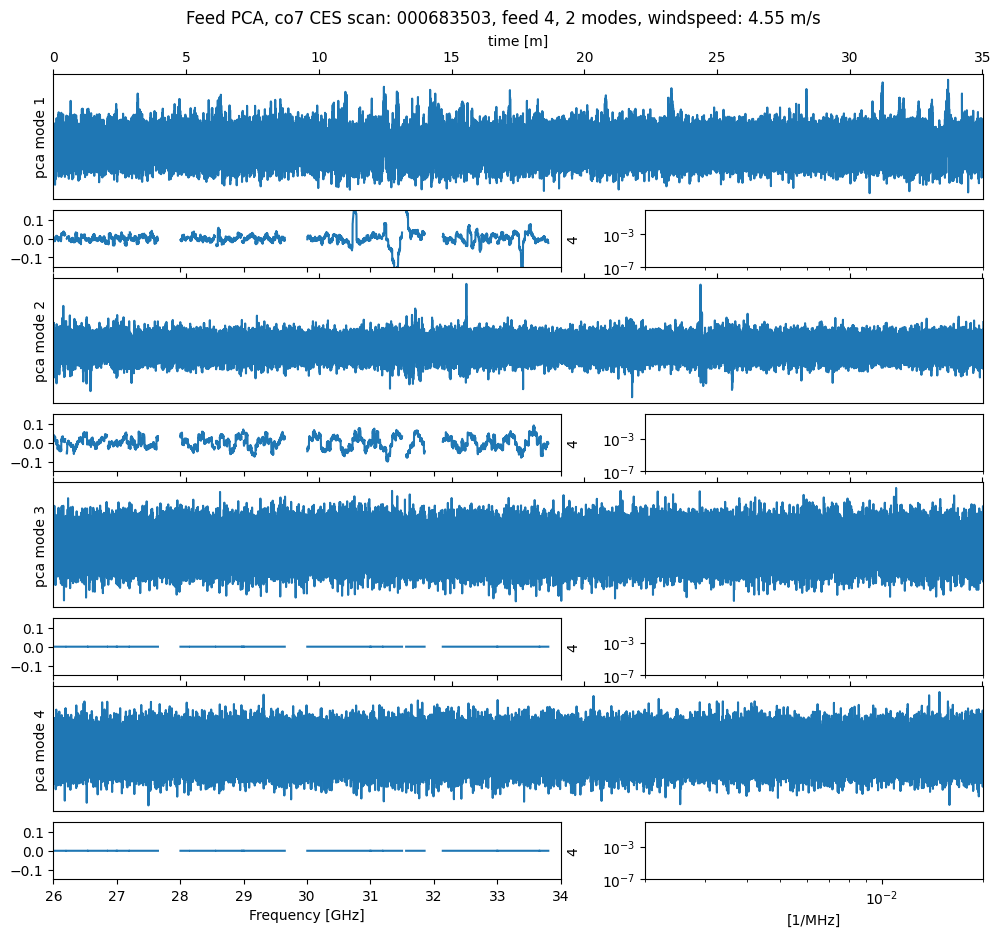Click the 34 tick on the frequency axis
This screenshot has height=937, width=1001.
[561, 895]
